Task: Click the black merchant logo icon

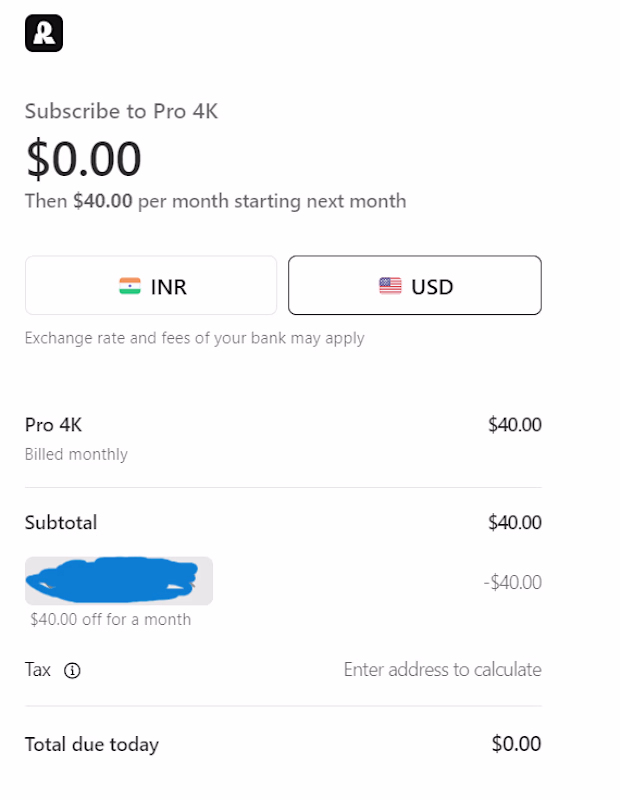Action: (44, 33)
